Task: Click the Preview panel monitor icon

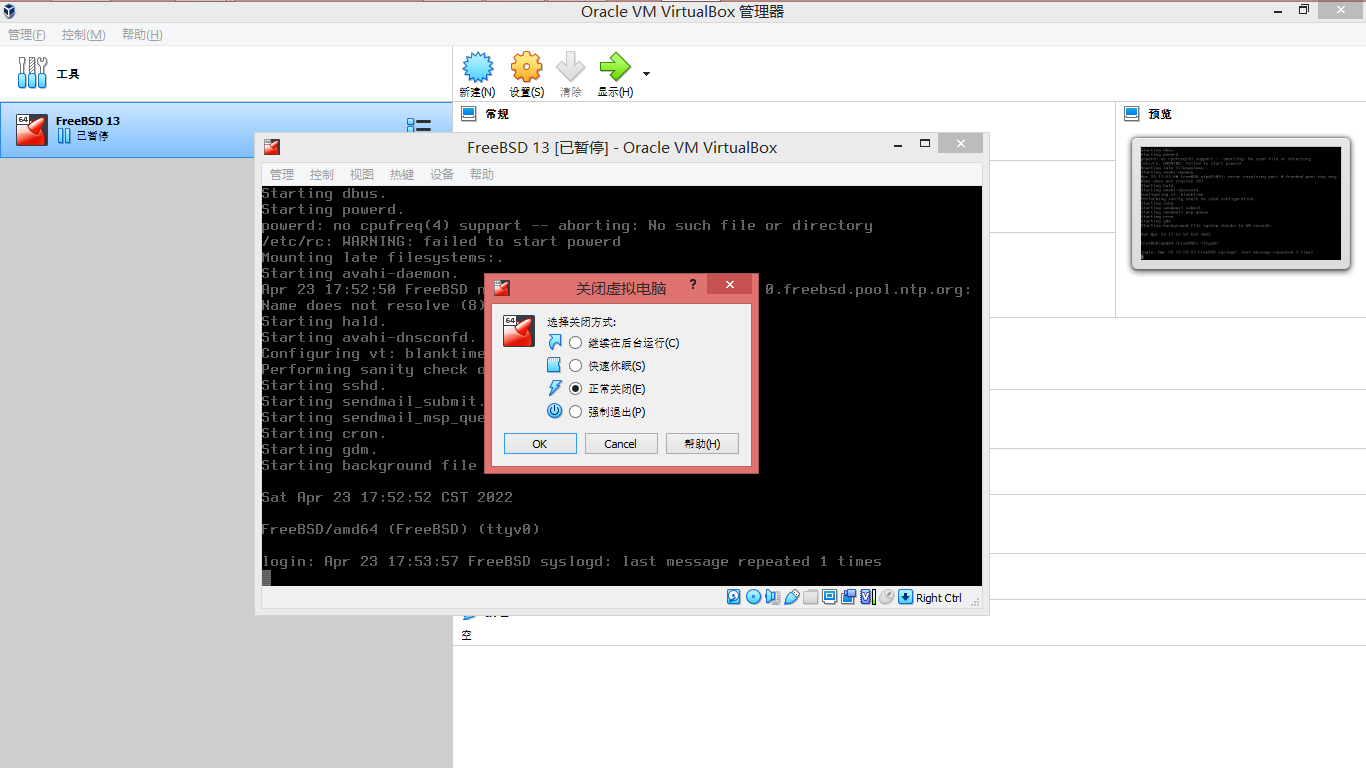Action: click(x=1131, y=114)
